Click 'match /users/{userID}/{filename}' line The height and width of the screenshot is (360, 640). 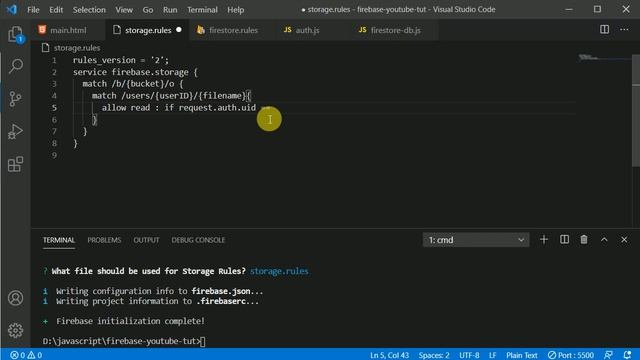point(171,96)
